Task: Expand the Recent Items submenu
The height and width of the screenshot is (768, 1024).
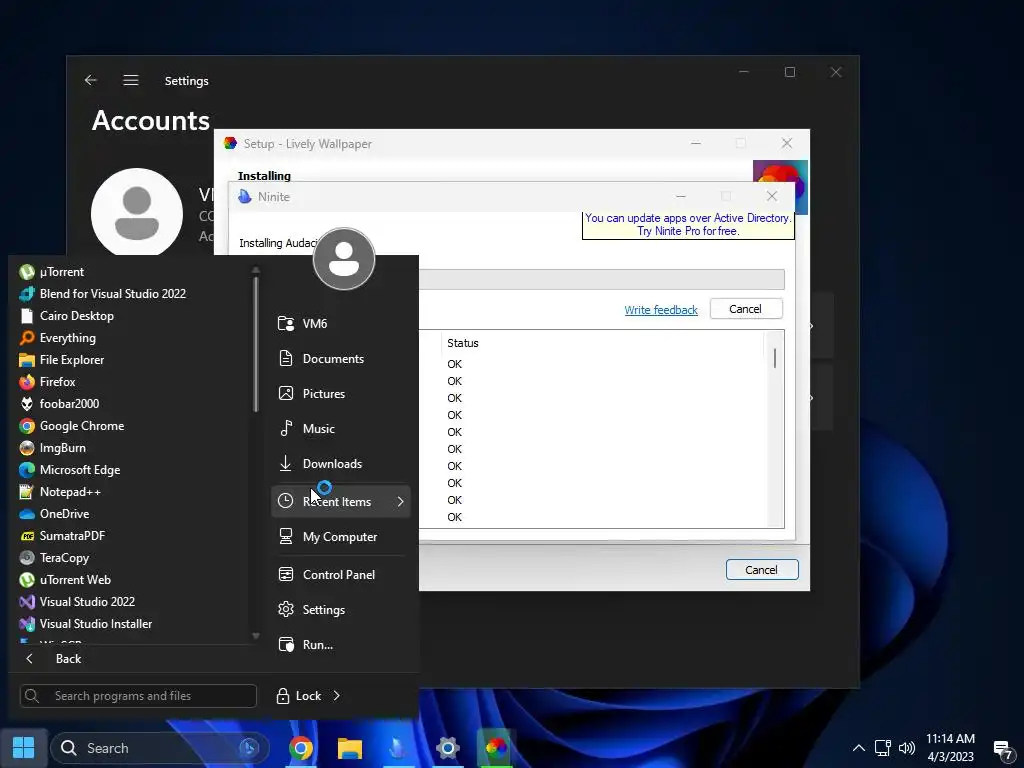Action: coord(340,502)
